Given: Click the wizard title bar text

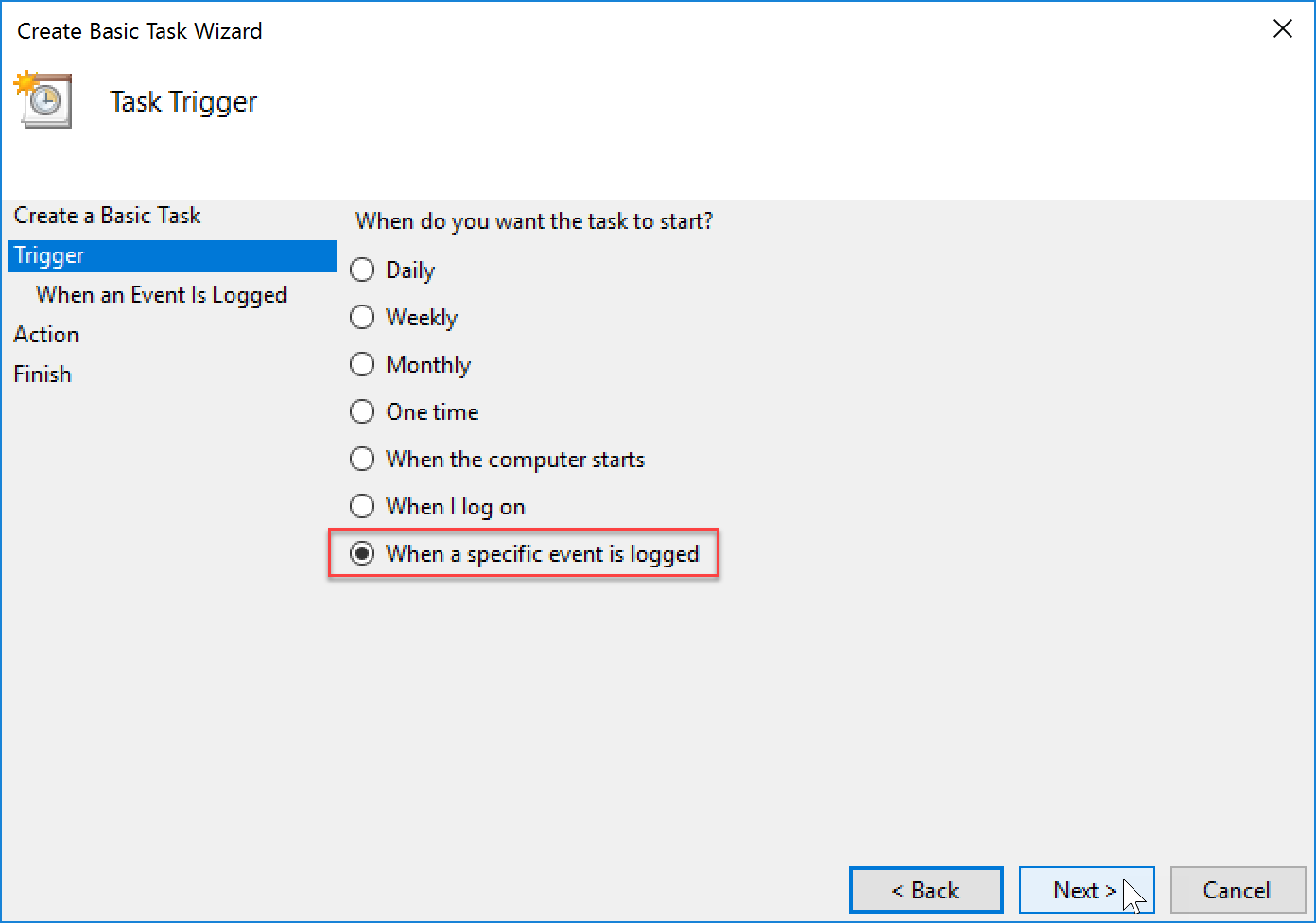Looking at the screenshot, I should pos(140,31).
